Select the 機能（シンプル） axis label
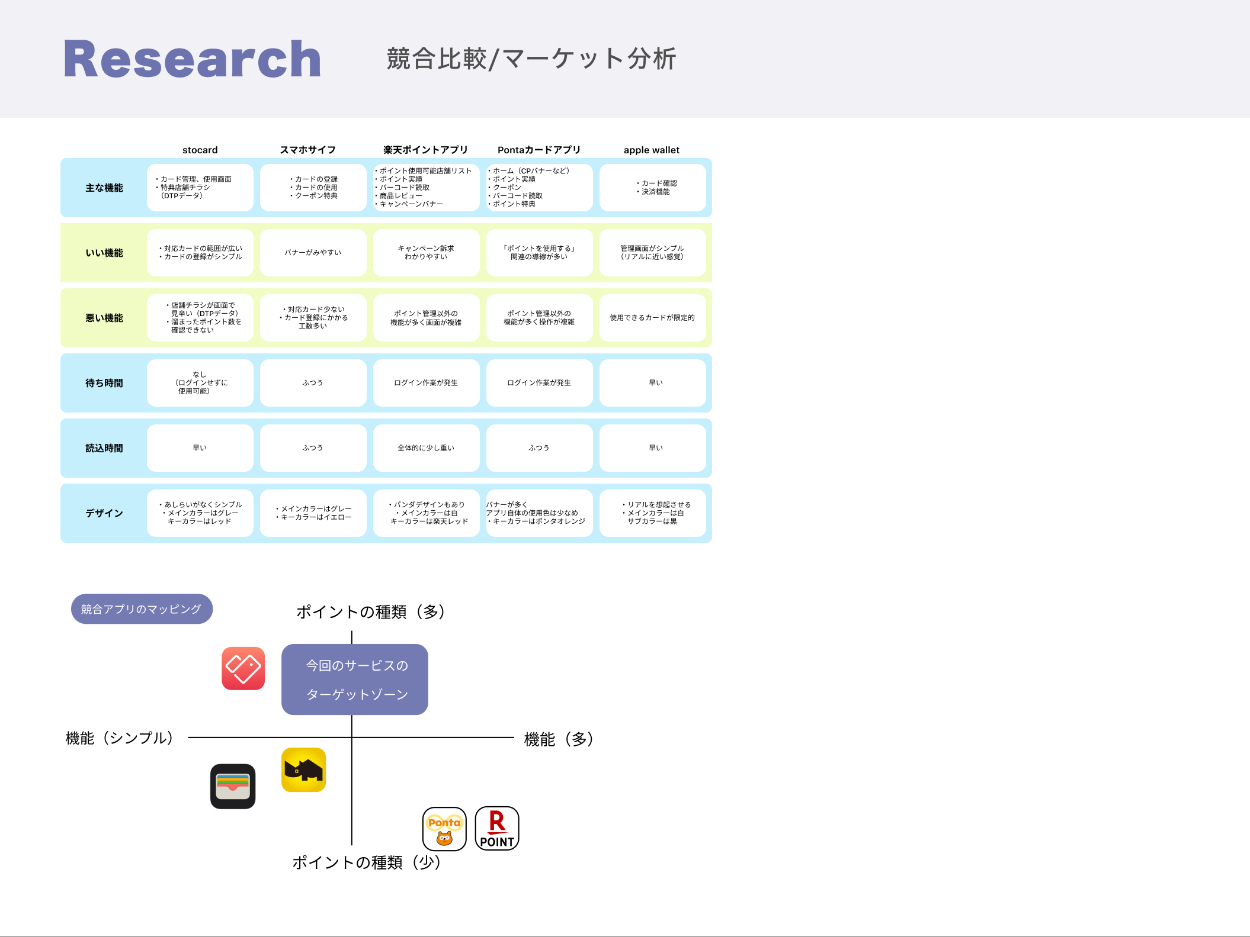Viewport: 1250px width, 937px height. click(x=120, y=738)
